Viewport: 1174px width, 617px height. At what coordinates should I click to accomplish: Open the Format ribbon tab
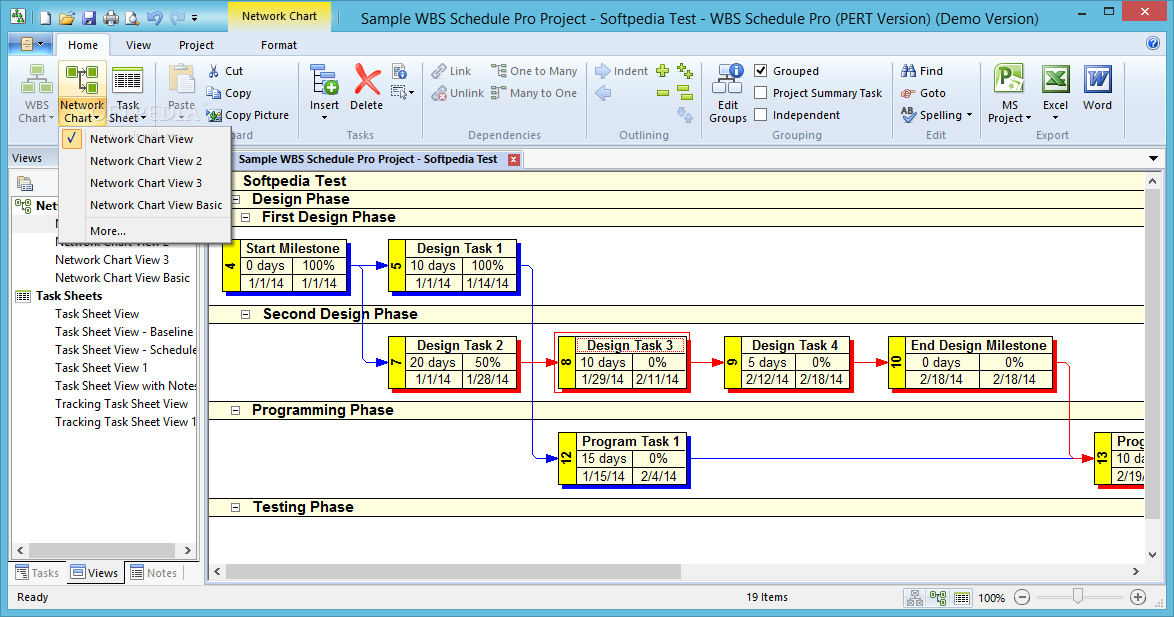point(279,45)
